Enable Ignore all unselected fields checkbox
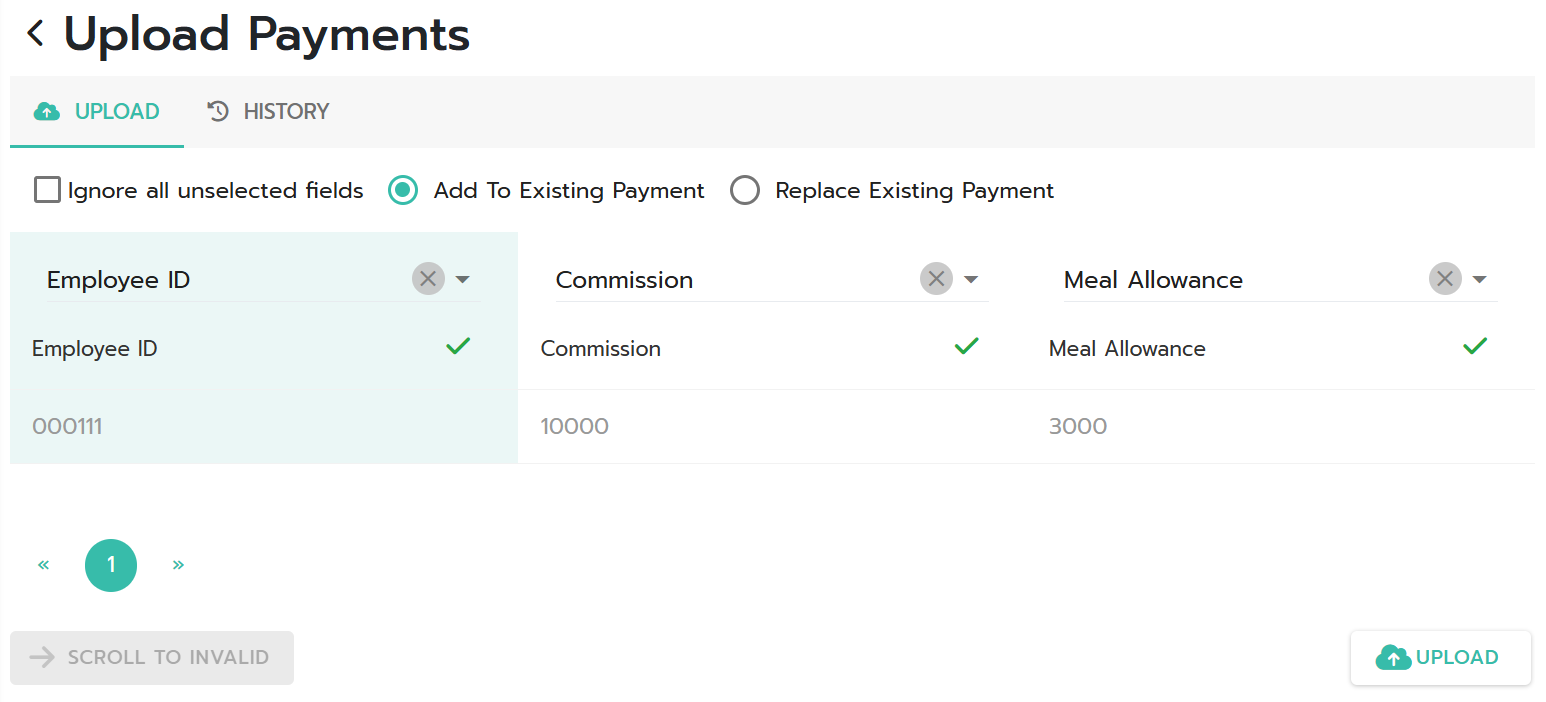The height and width of the screenshot is (702, 1546). (47, 190)
